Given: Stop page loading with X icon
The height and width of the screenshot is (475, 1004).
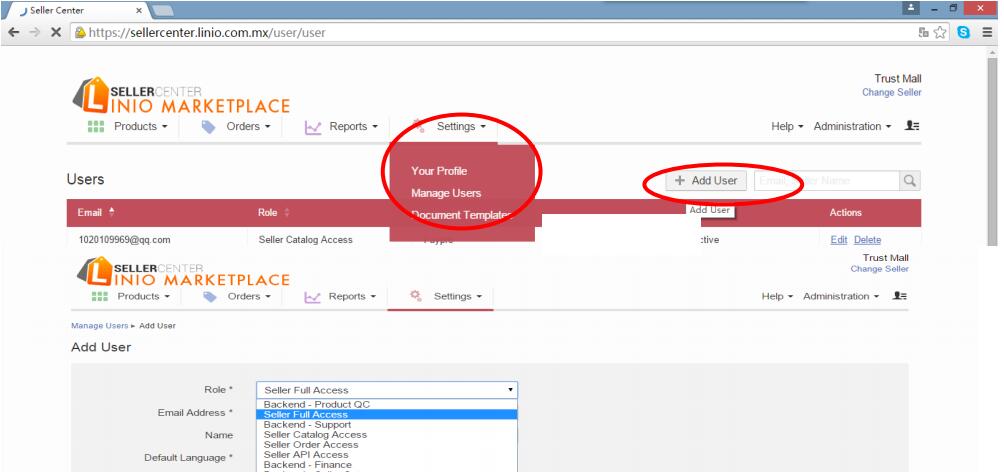Looking at the screenshot, I should pos(56,32).
